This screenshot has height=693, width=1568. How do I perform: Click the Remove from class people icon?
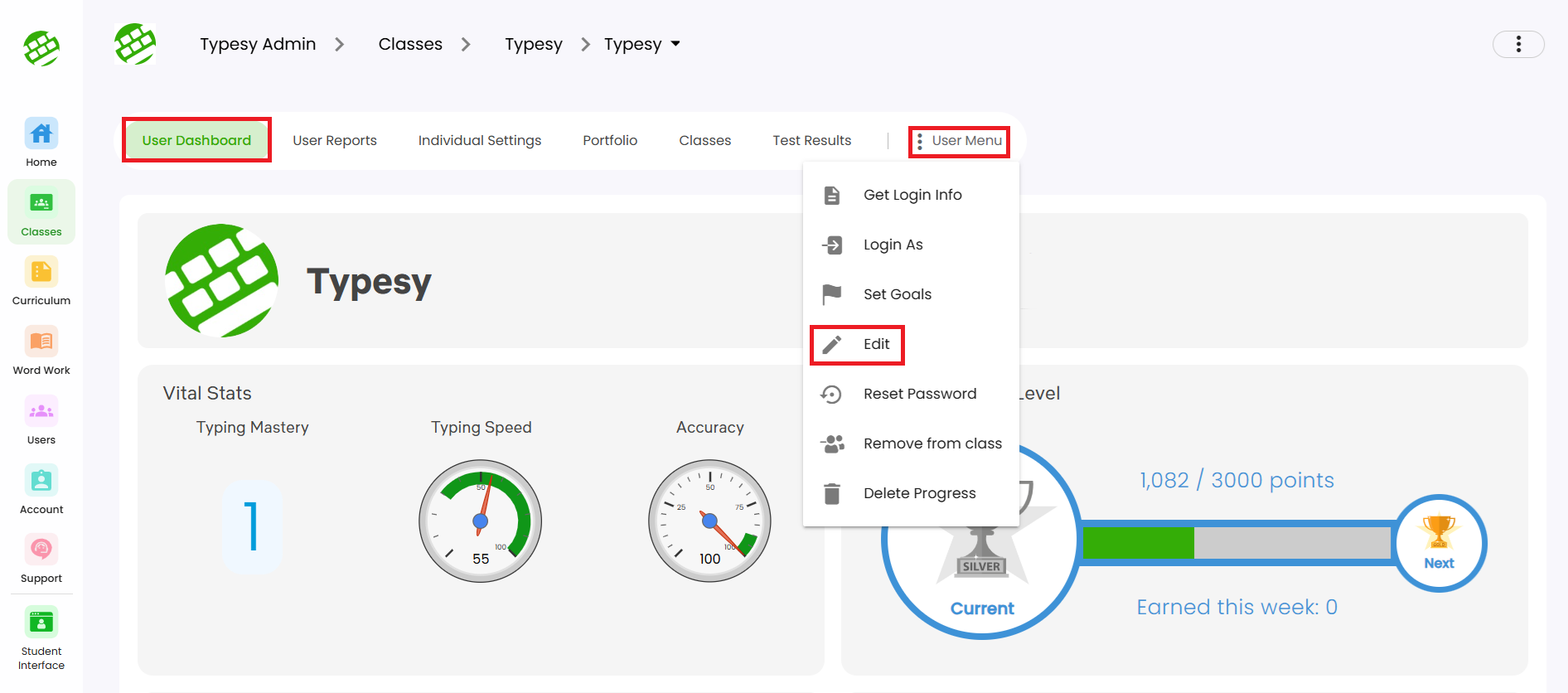click(833, 443)
